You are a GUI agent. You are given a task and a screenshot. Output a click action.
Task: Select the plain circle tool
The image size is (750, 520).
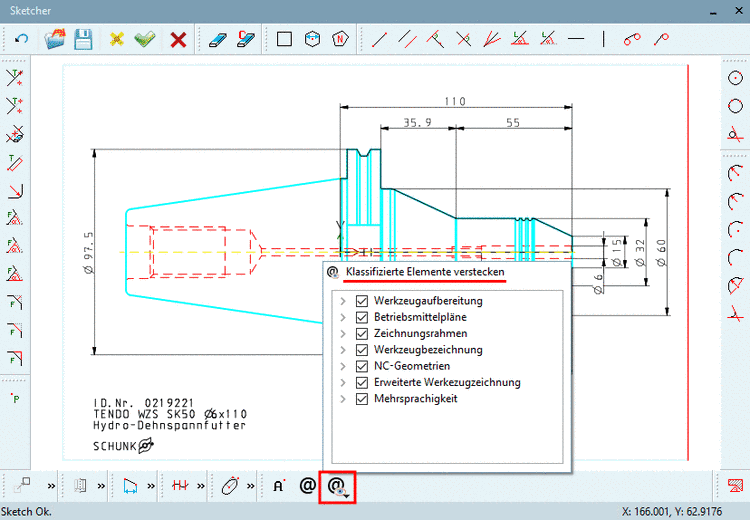click(x=735, y=106)
